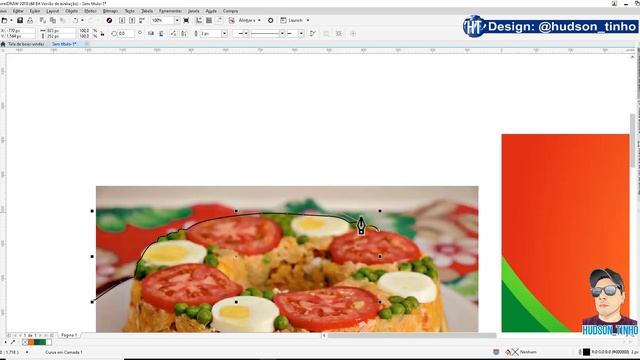Screen dimensions: 640x360
Task: Click the round black search content icon
Action: point(109,20)
